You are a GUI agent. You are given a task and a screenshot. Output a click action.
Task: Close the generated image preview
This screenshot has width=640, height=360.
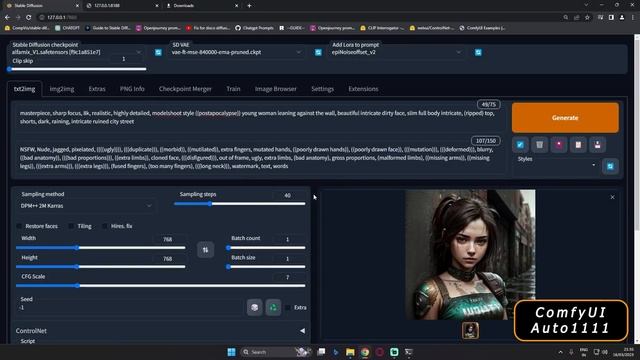click(612, 197)
